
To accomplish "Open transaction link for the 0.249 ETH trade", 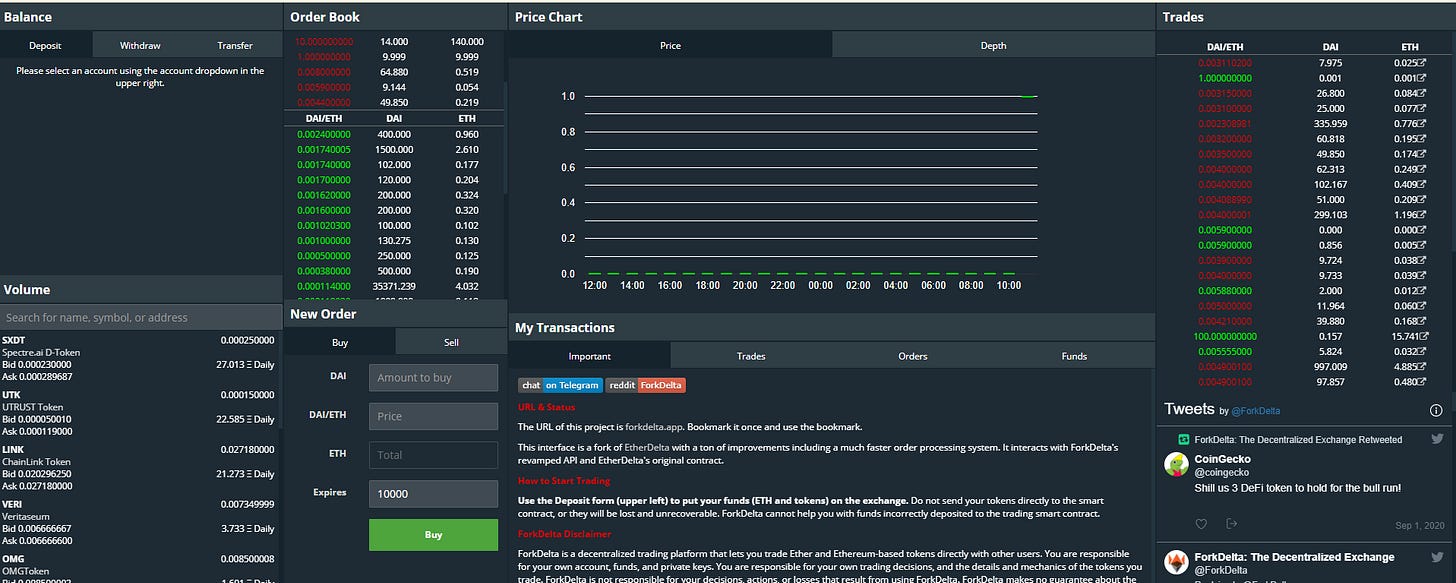I will pos(1424,170).
